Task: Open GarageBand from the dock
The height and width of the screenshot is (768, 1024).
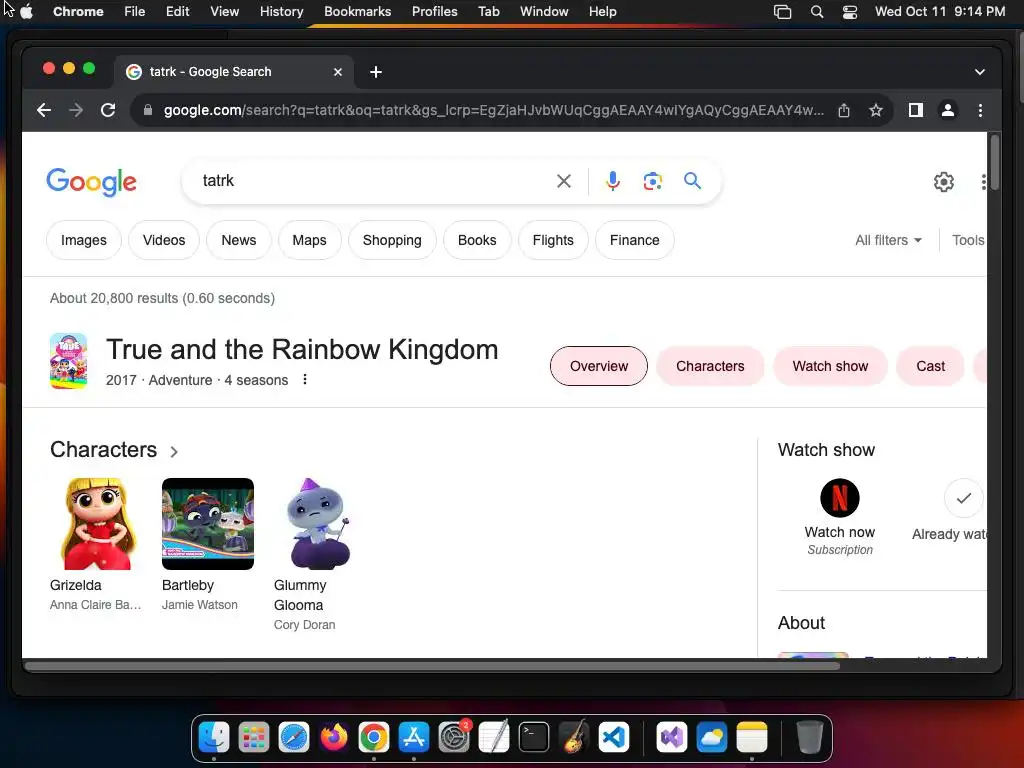Action: click(573, 738)
